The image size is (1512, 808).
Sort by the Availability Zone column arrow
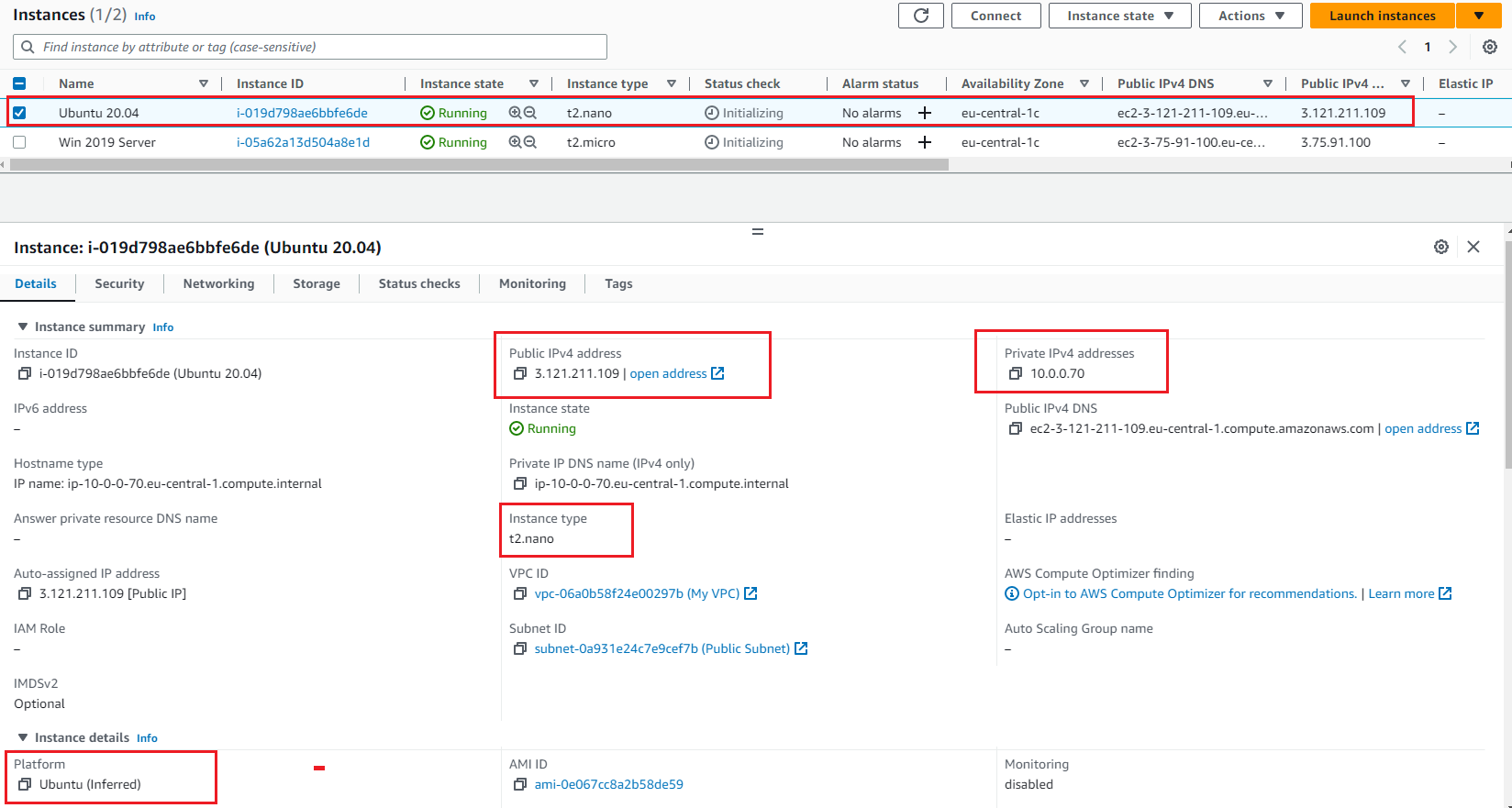click(1084, 83)
